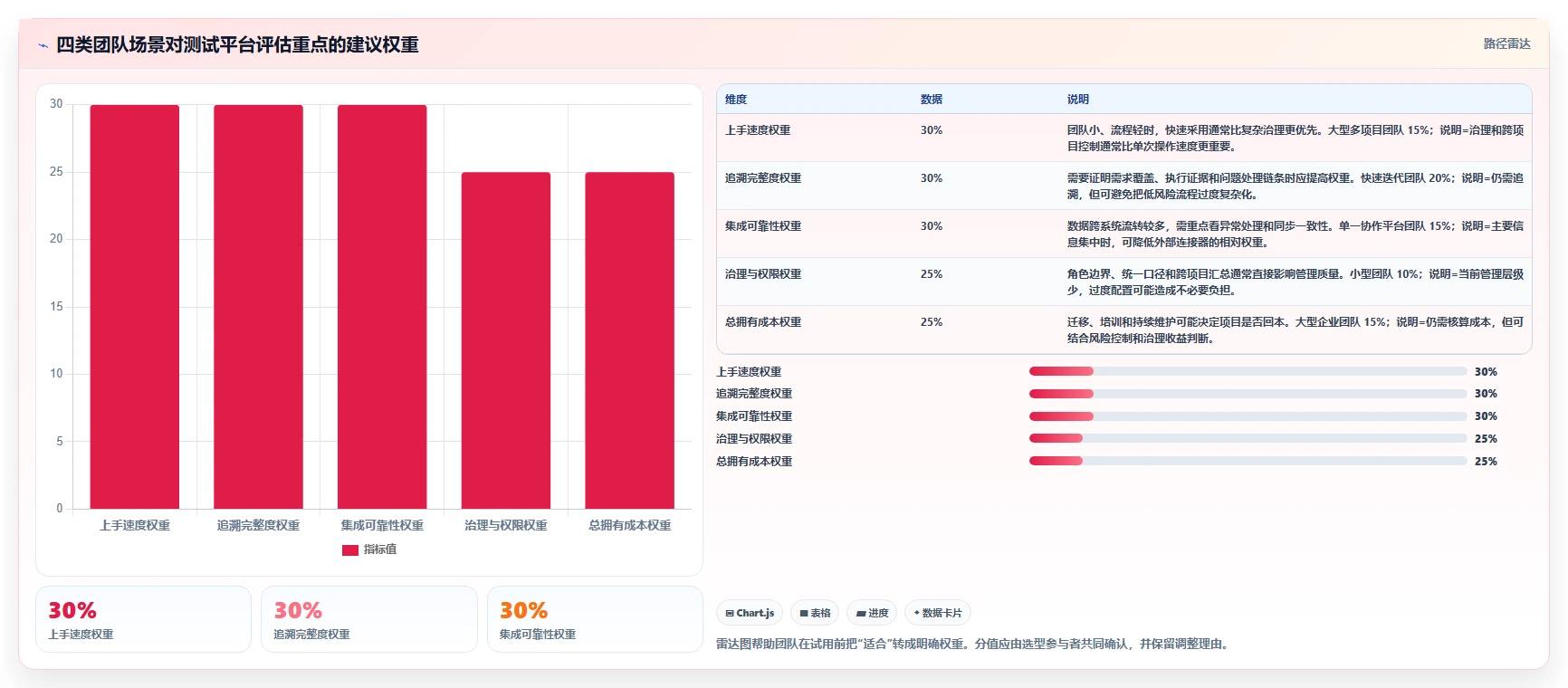Click the 集成可靠性权重 bar in chart
The width and height of the screenshot is (1568, 688).
pos(382,307)
